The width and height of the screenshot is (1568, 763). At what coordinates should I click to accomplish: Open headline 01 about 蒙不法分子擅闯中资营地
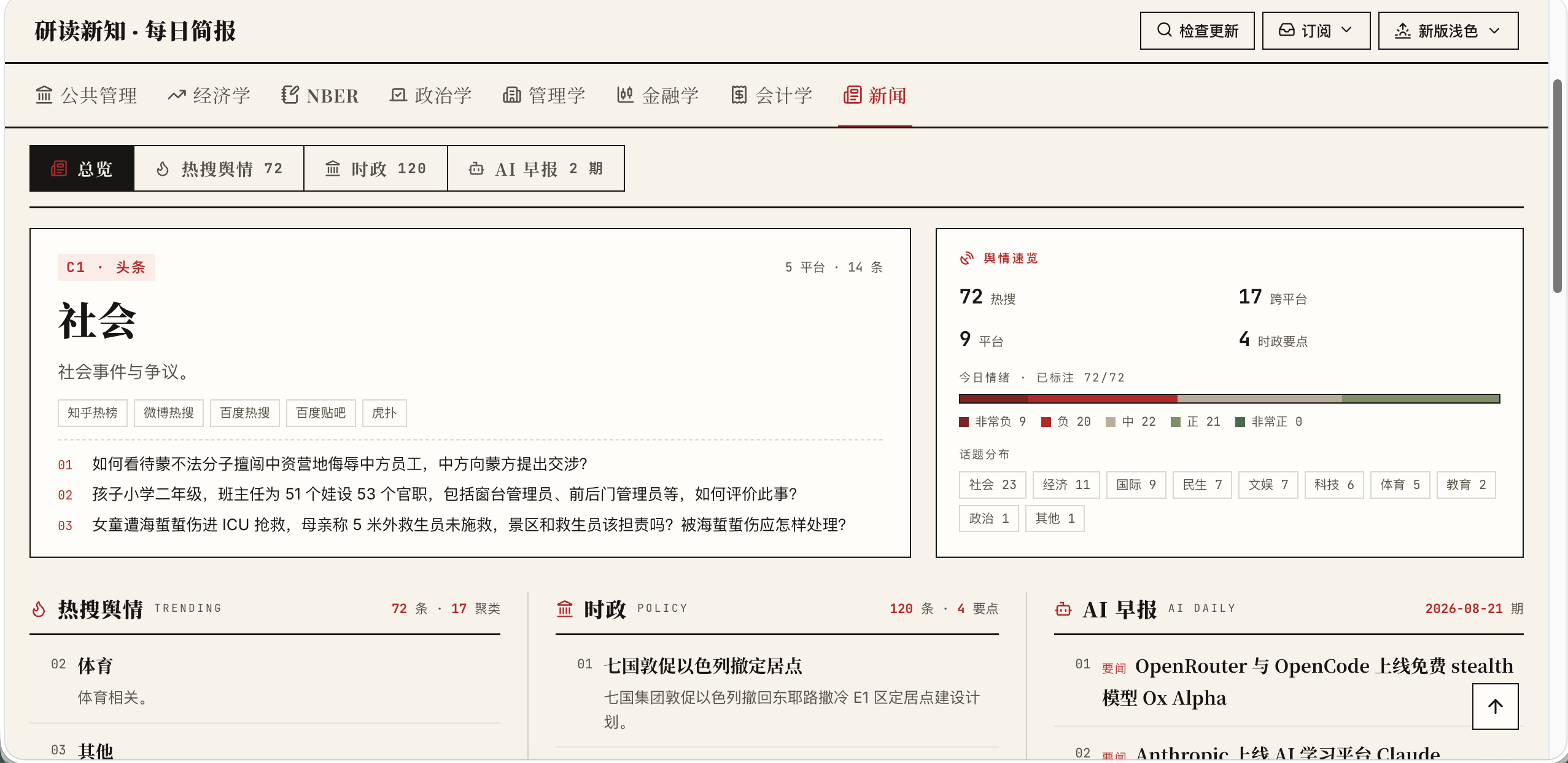click(340, 464)
